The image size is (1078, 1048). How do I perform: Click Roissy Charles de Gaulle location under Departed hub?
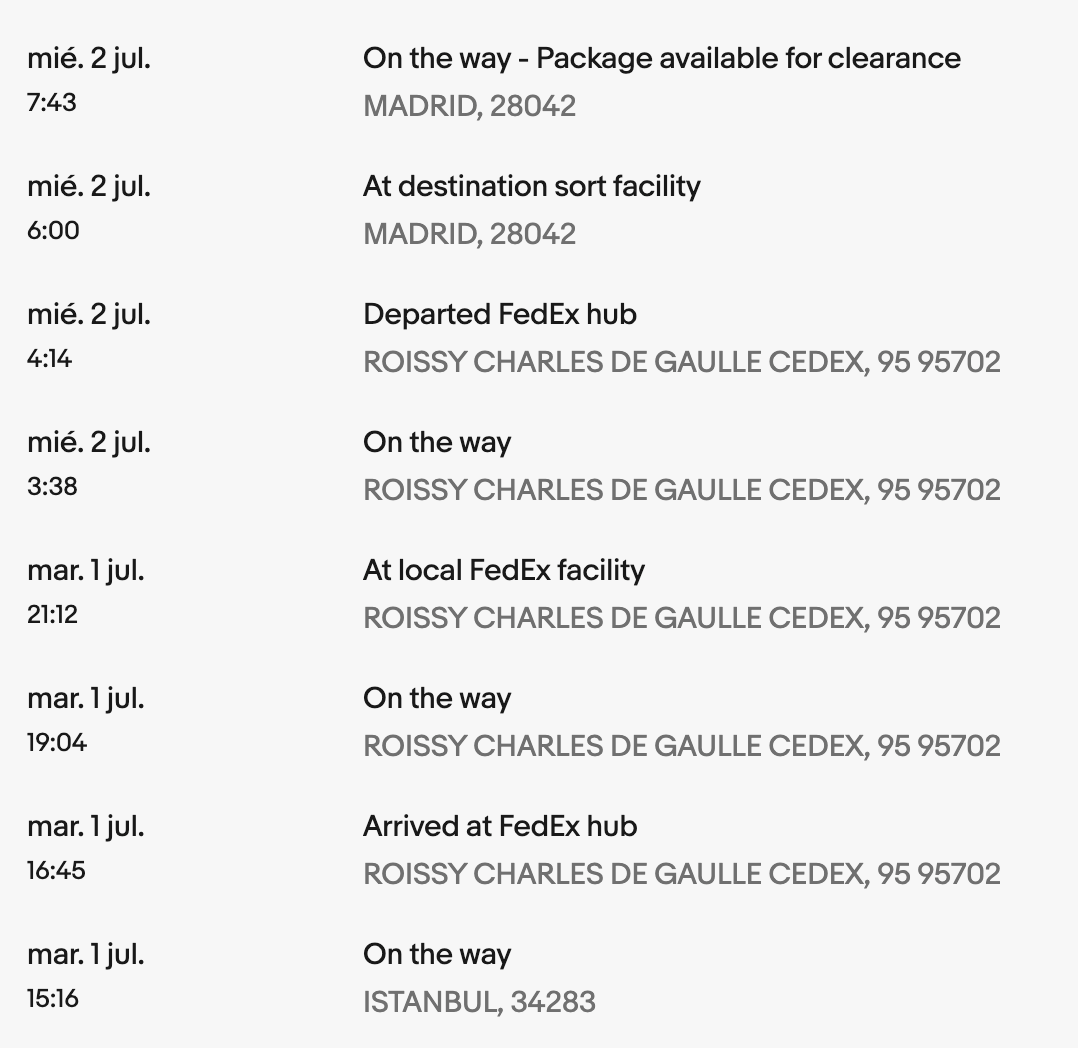(x=681, y=362)
